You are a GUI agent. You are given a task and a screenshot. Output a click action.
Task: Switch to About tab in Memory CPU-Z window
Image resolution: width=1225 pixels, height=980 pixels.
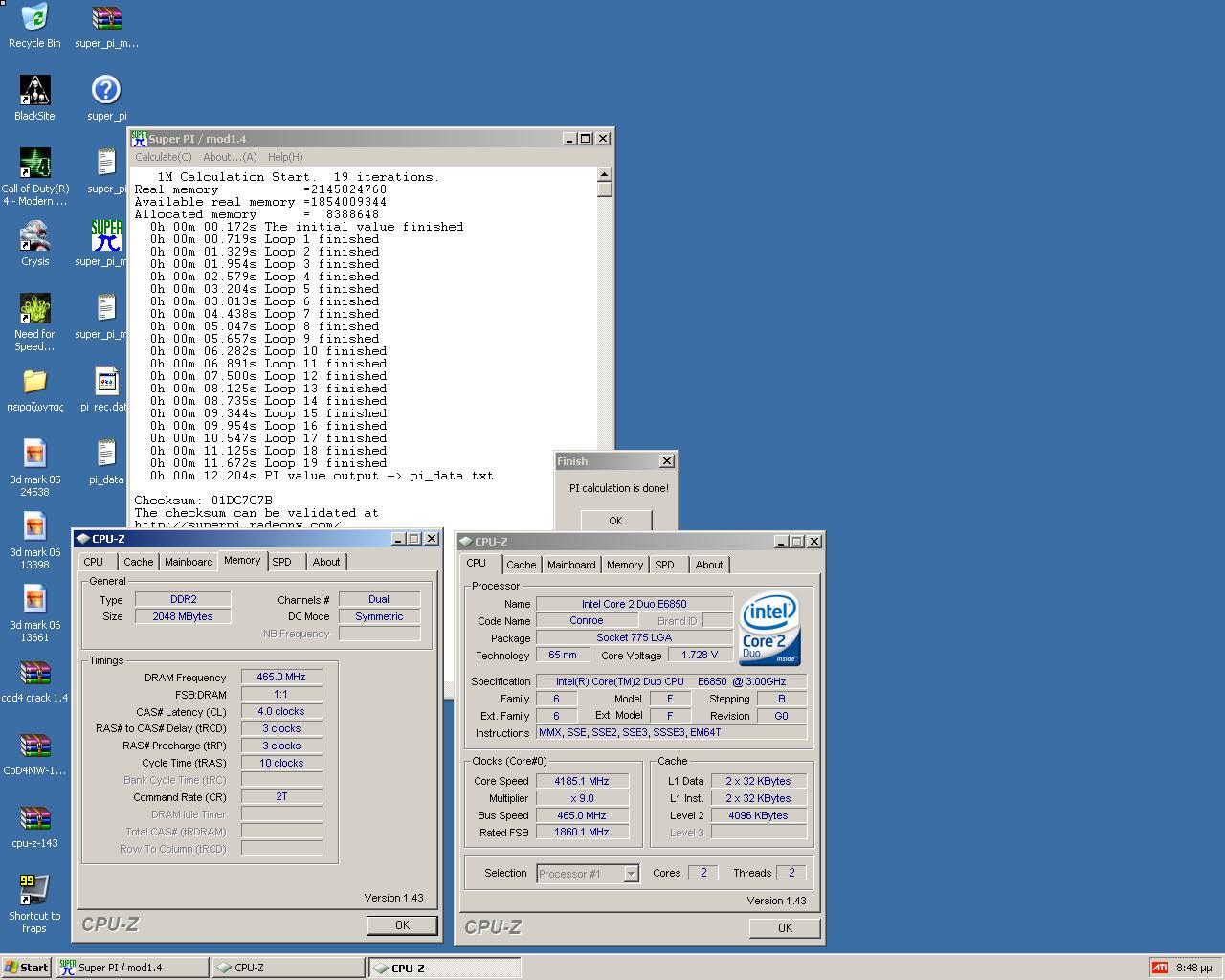[x=326, y=562]
